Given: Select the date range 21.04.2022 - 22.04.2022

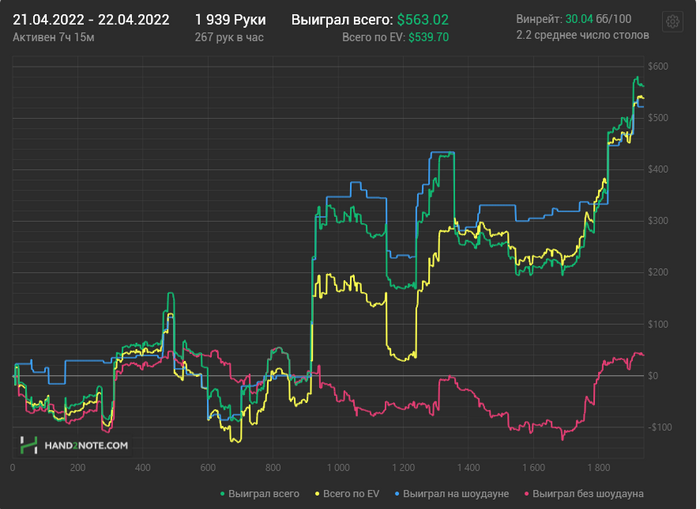Looking at the screenshot, I should tap(91, 19).
